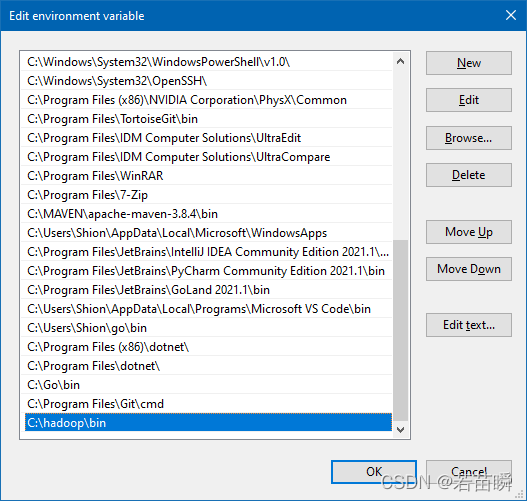Select the C:\hadoop\bin entry
527x501 pixels.
pyautogui.click(x=208, y=423)
